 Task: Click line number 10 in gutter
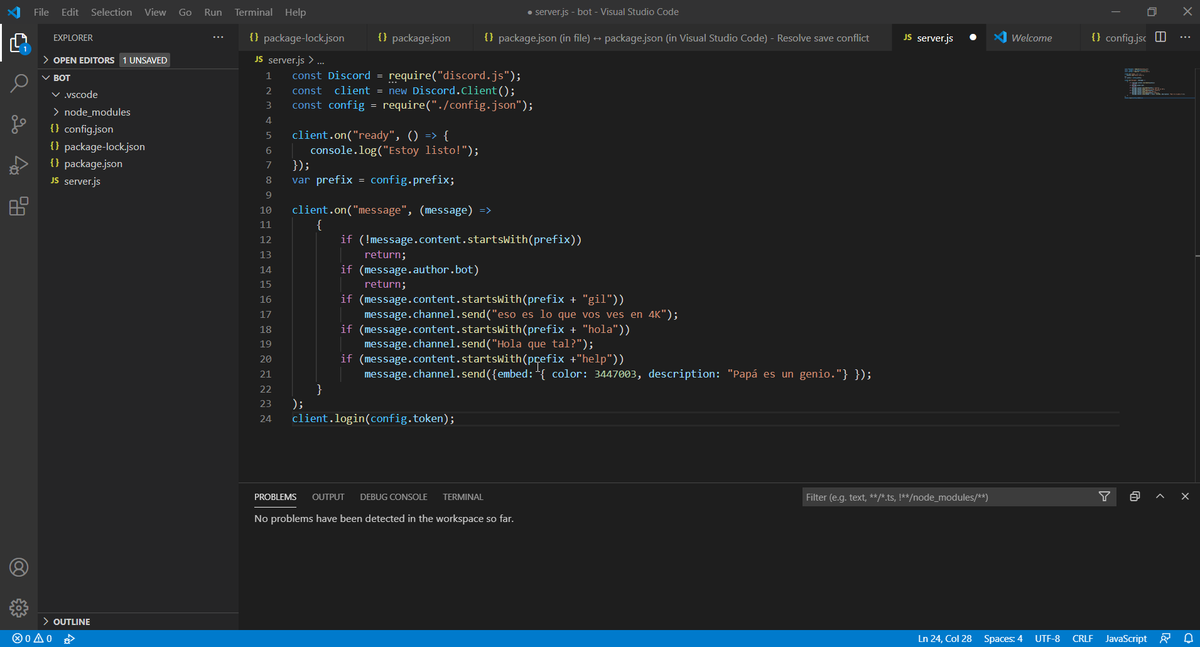tap(265, 210)
